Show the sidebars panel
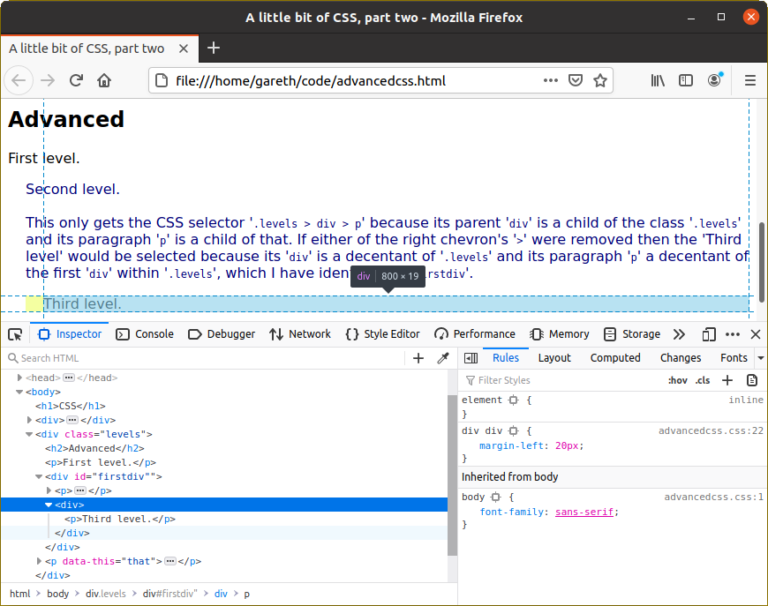Screen dimensions: 768x606 click(x=686, y=80)
